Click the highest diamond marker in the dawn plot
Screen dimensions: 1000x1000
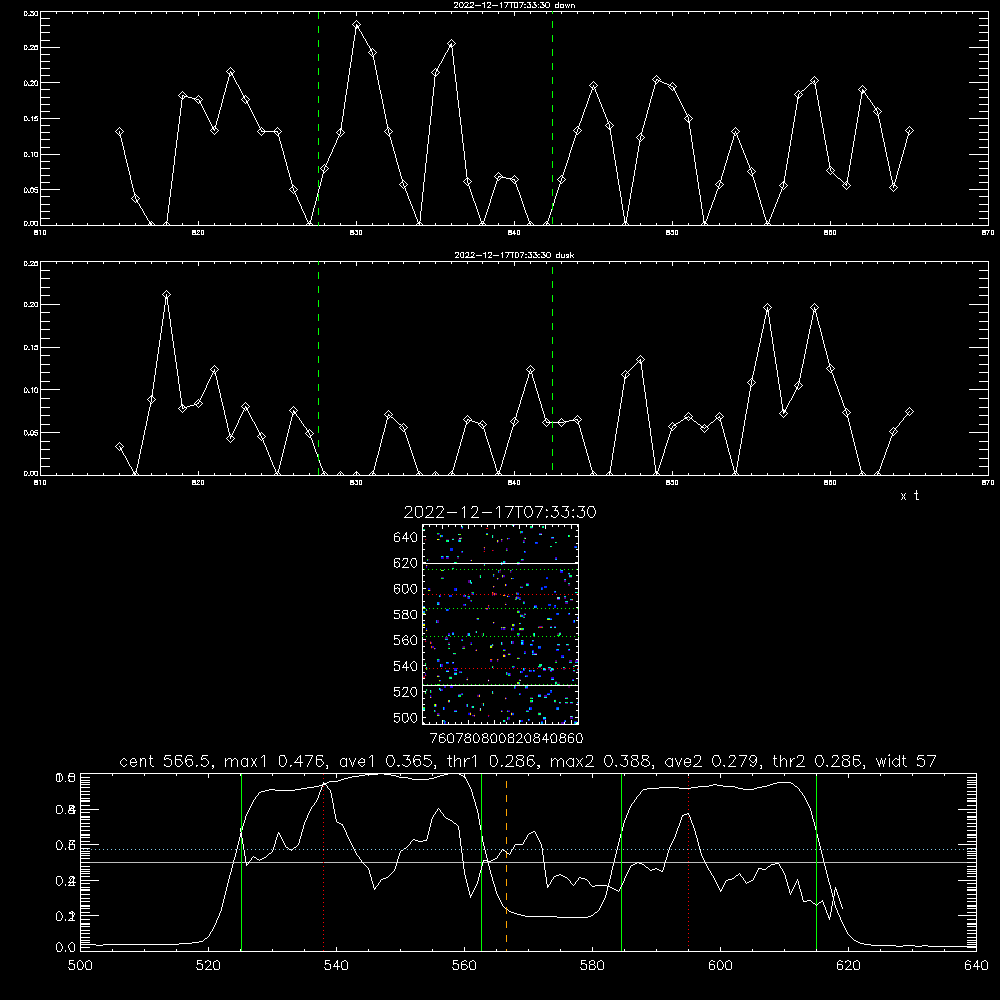[357, 25]
